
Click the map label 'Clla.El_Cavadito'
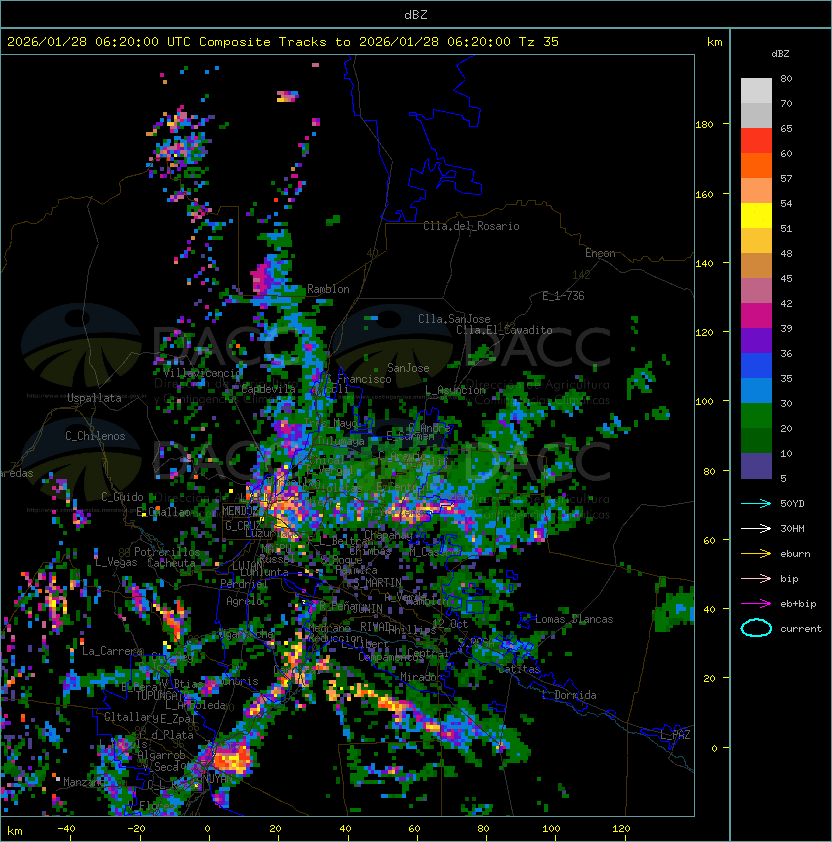click(504, 330)
